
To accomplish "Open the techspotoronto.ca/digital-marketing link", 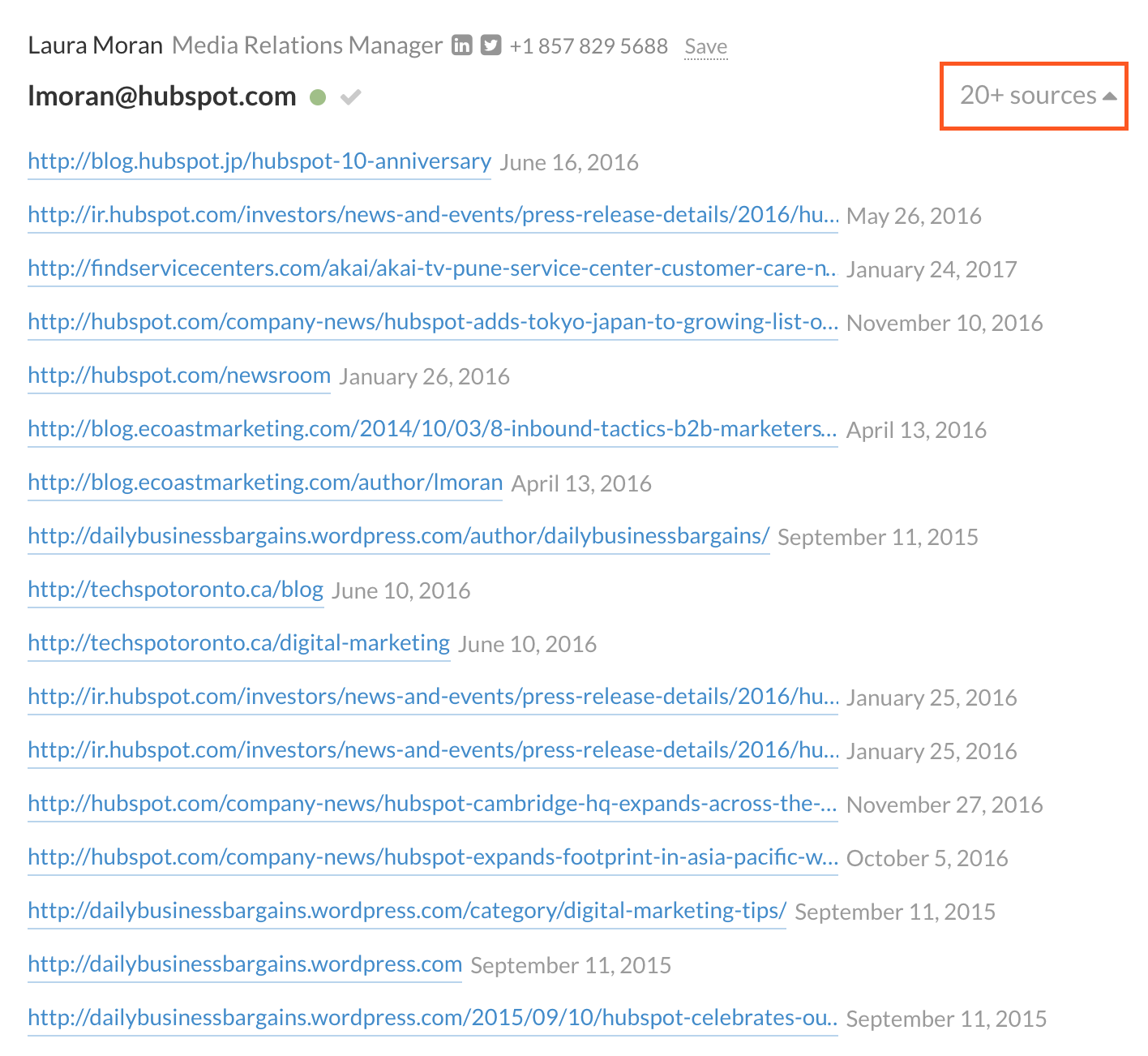I will pyautogui.click(x=238, y=643).
